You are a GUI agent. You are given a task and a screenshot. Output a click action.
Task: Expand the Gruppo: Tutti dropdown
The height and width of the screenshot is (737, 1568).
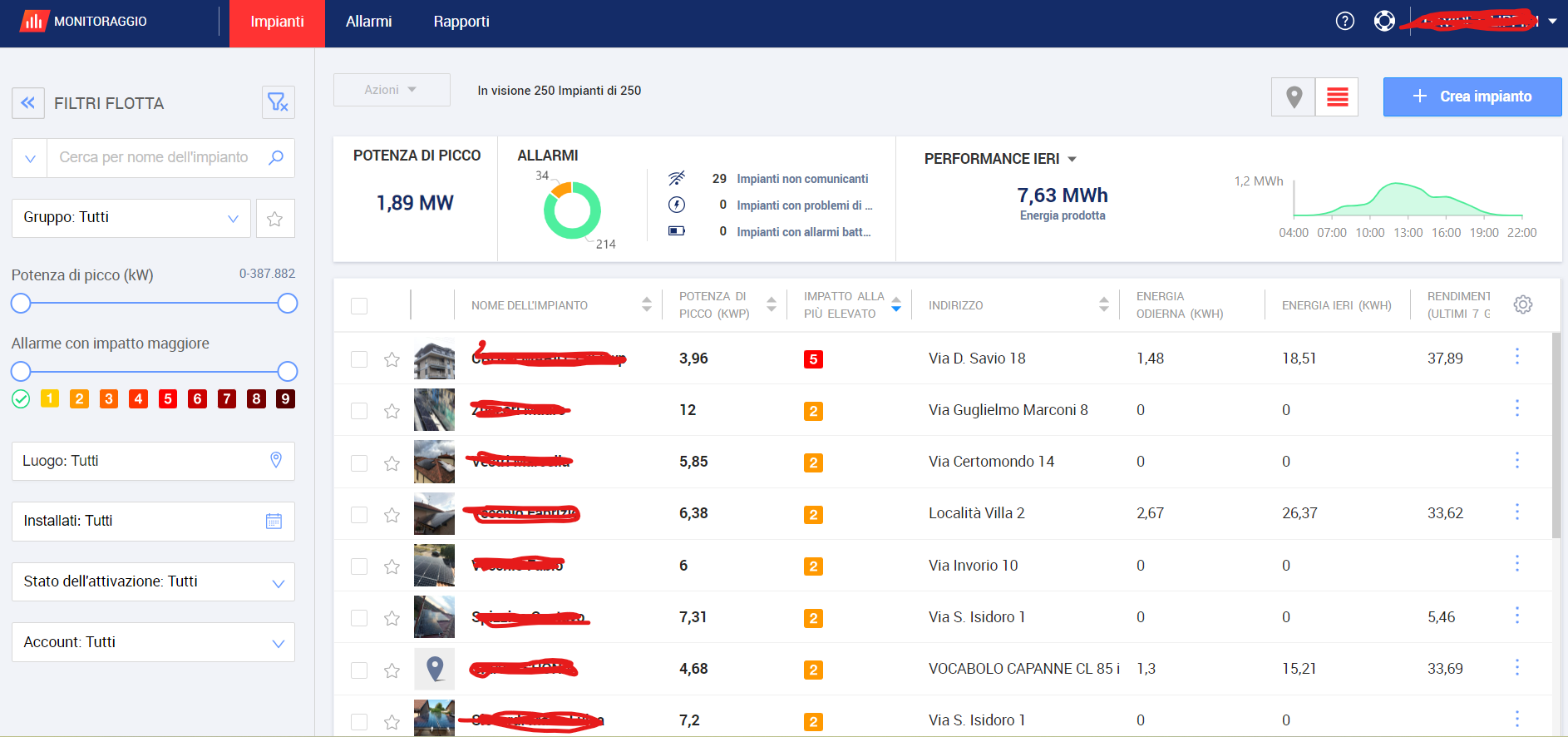131,218
